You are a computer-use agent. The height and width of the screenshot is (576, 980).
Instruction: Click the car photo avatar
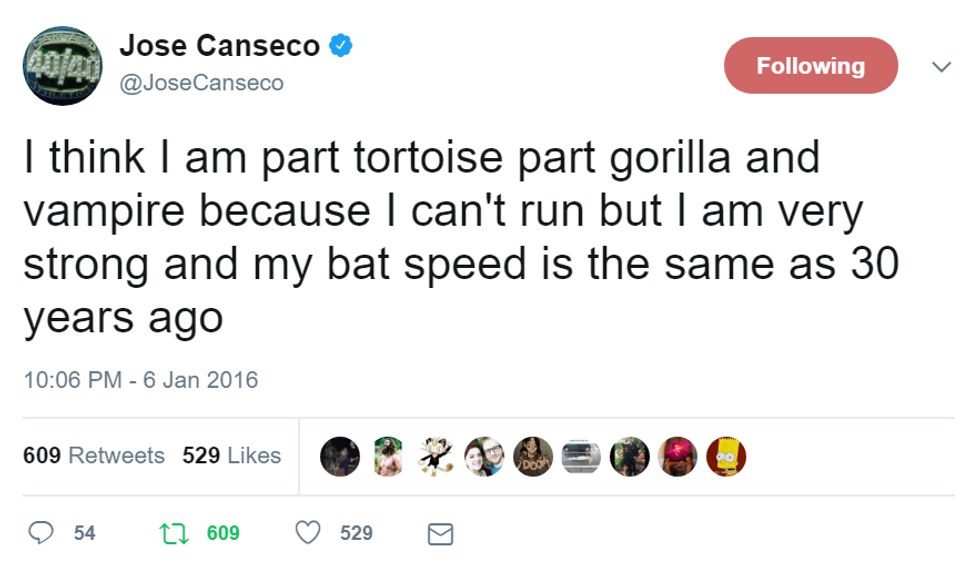(x=581, y=455)
